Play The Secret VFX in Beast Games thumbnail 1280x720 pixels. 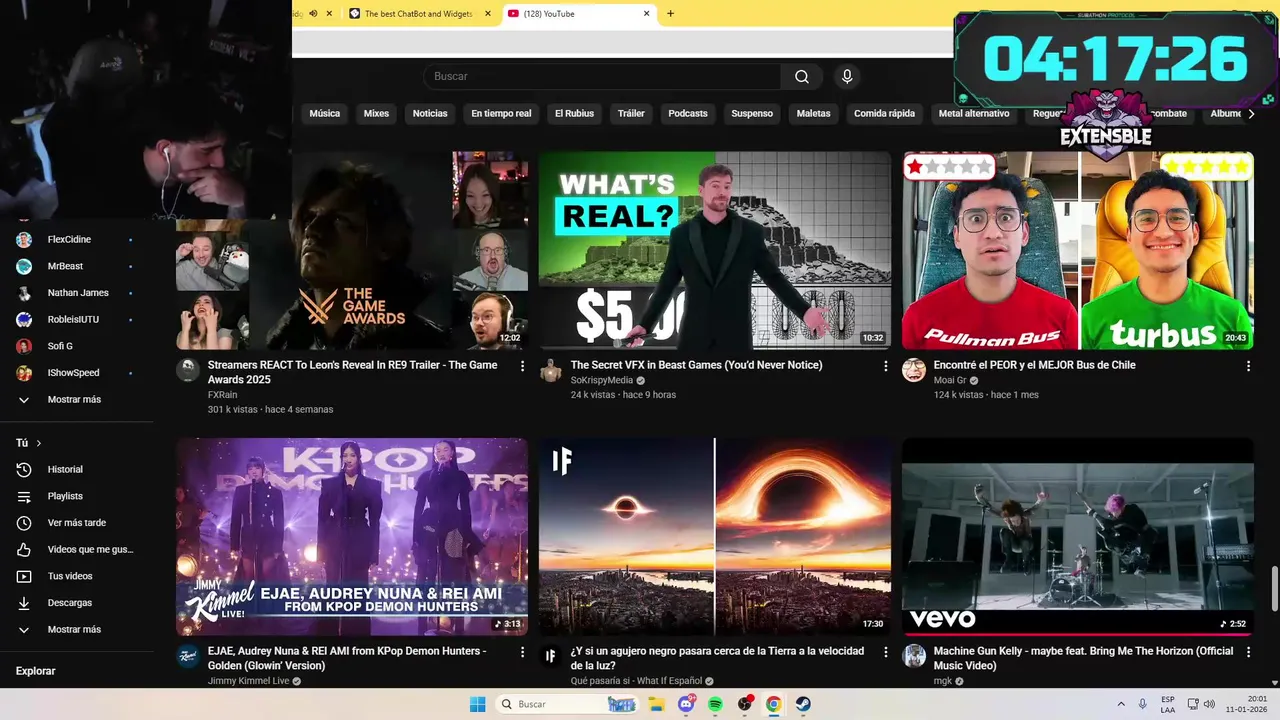pyautogui.click(x=715, y=250)
